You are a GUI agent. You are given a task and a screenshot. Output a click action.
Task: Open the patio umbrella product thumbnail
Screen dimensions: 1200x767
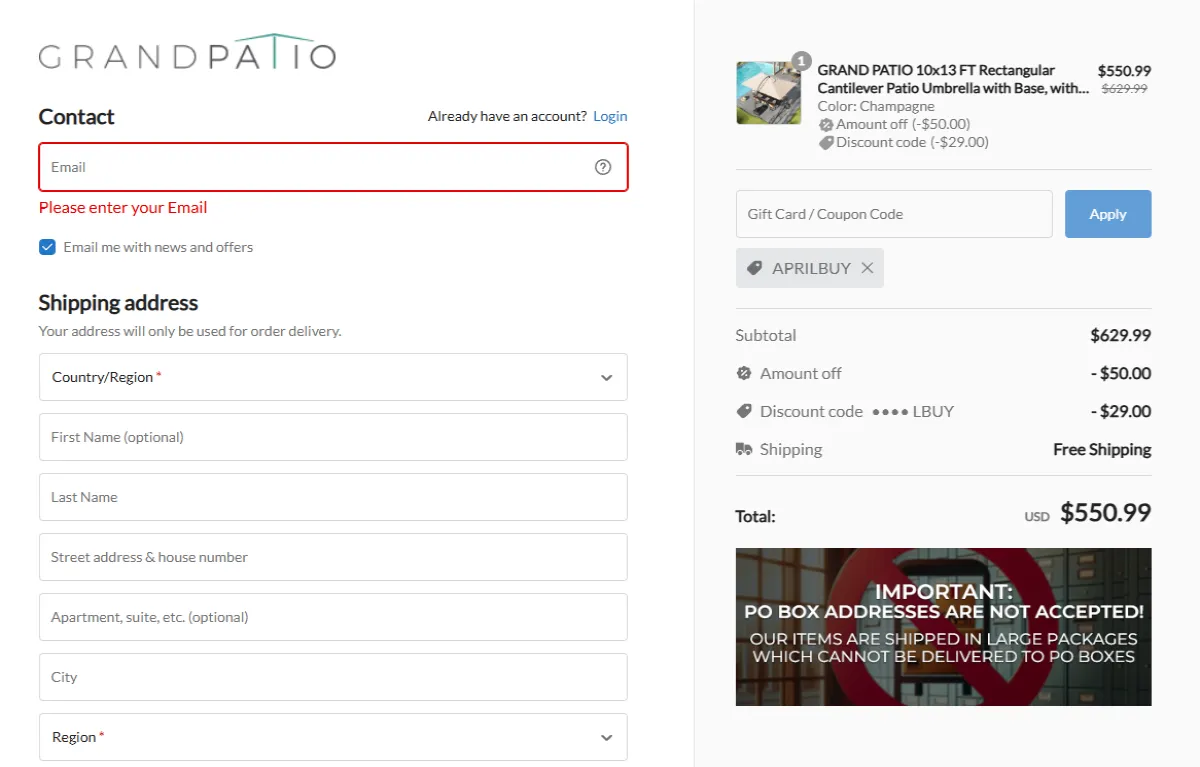click(x=768, y=93)
